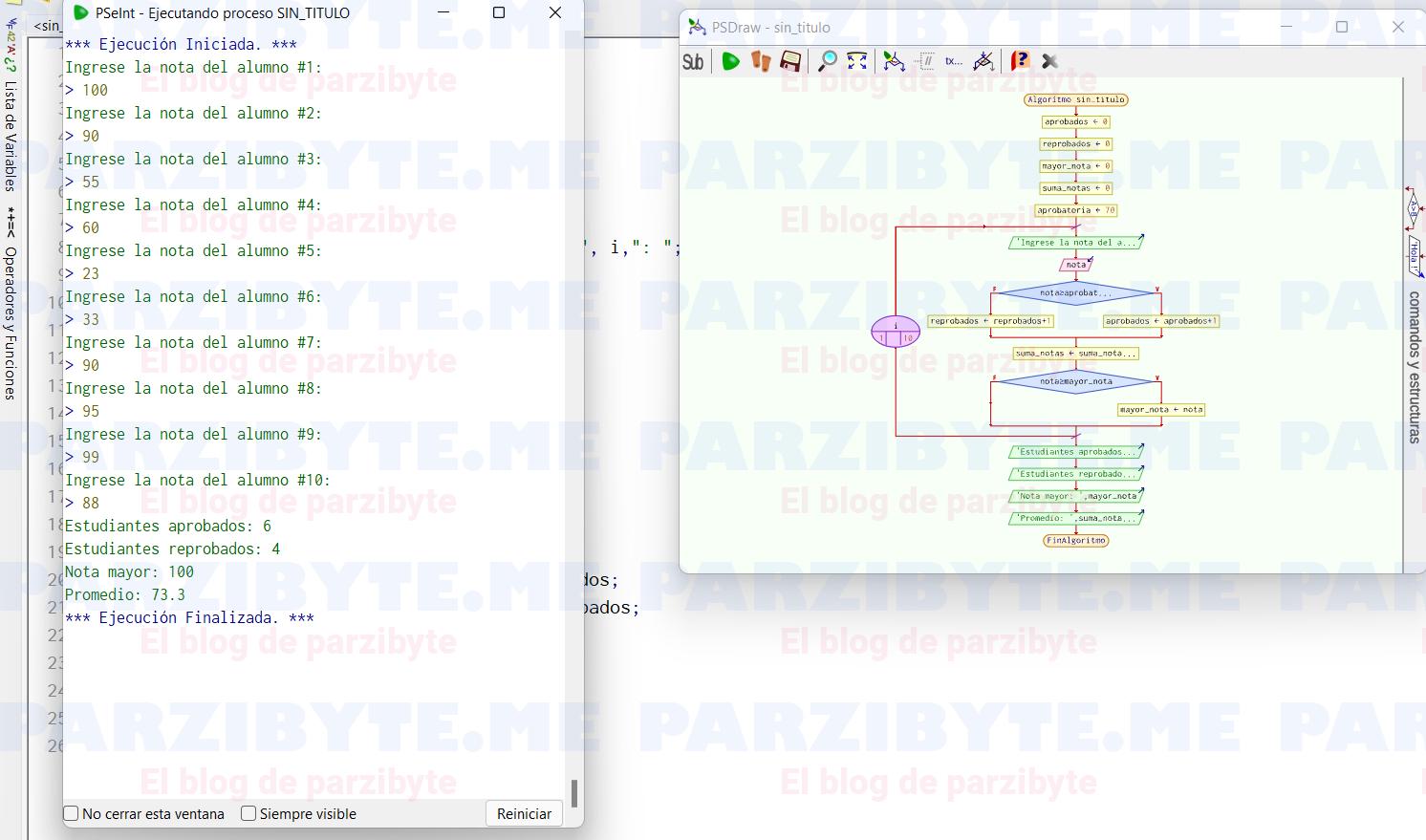Select the 'aprobados ← aprobados+1' block
The image size is (1426, 840).
click(1161, 321)
